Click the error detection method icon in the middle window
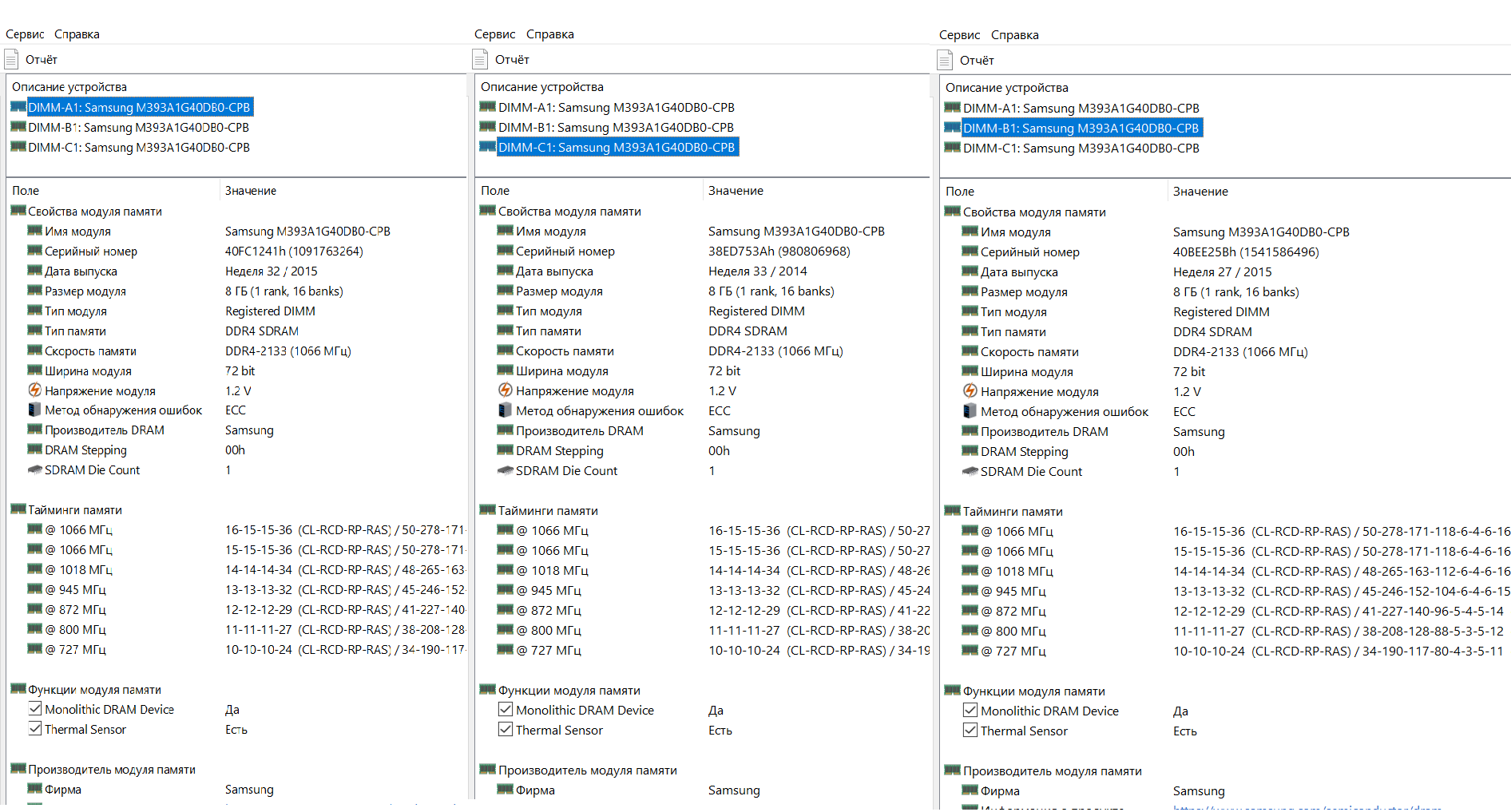The image size is (1511, 812). coord(506,410)
